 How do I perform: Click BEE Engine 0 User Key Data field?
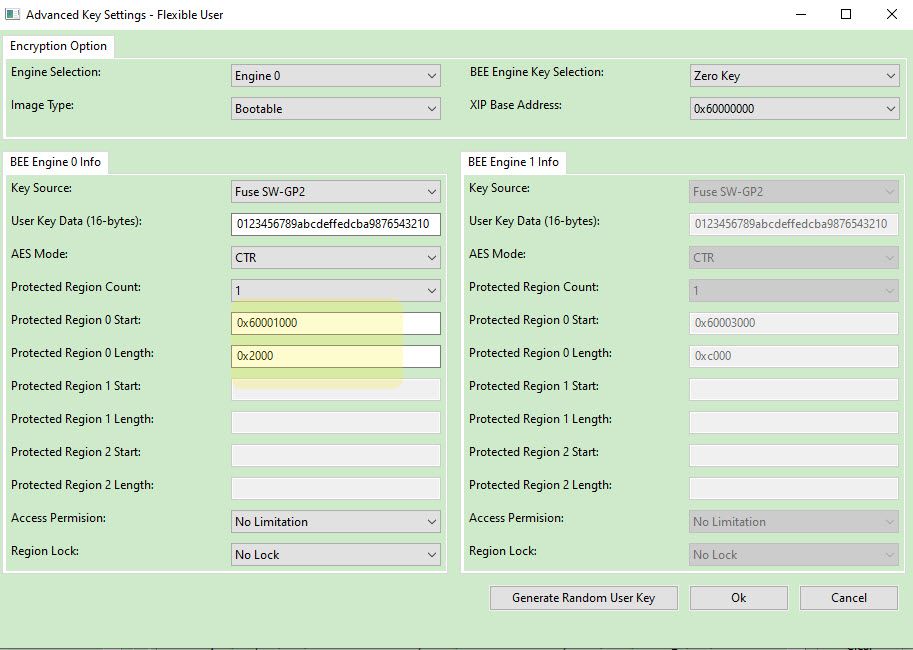[x=335, y=224]
